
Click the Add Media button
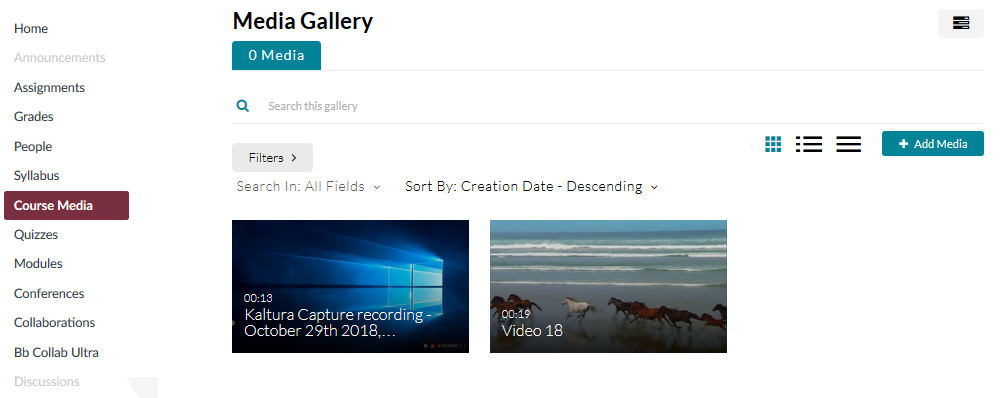tap(933, 144)
